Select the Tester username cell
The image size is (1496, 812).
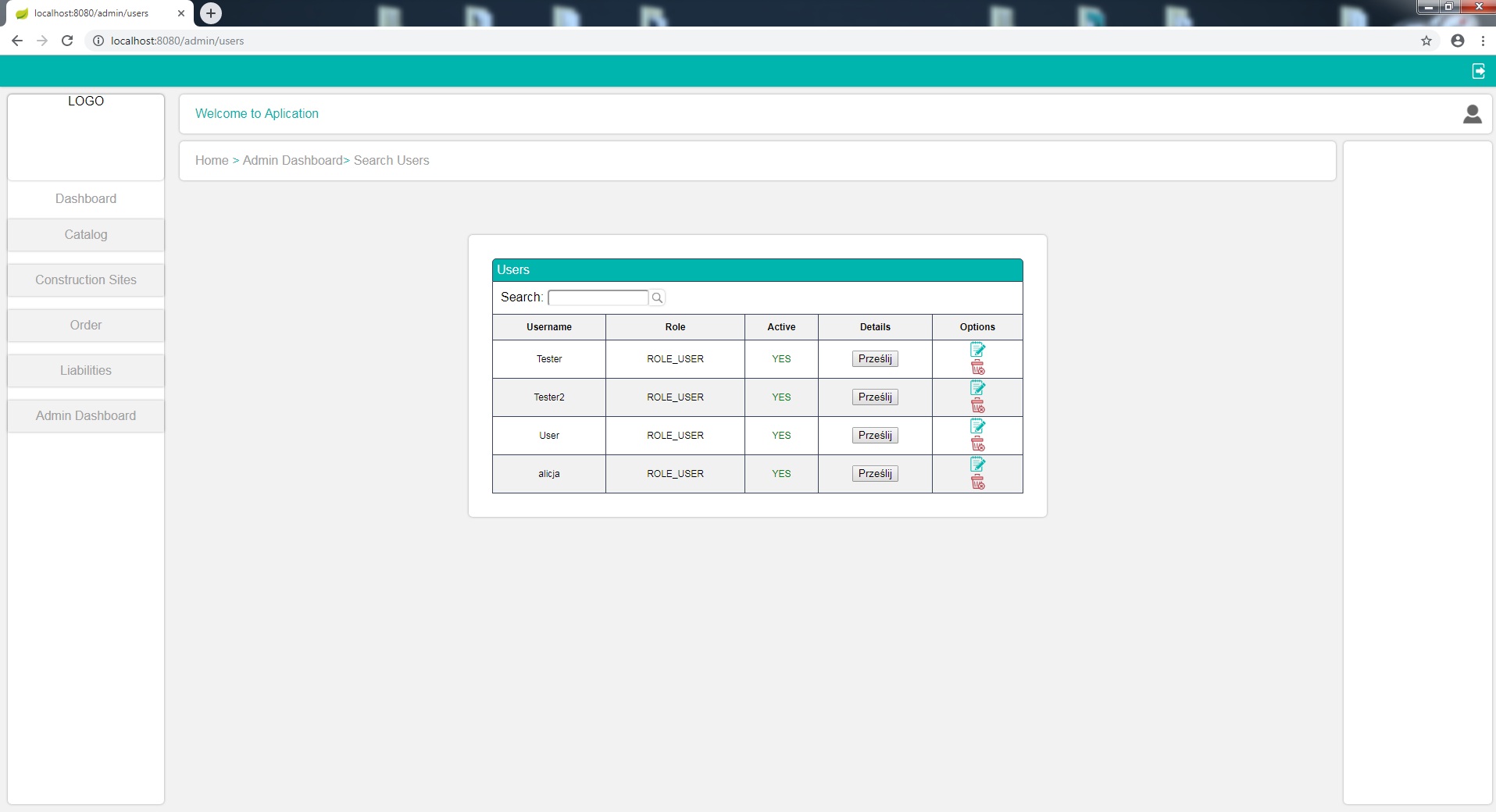[x=549, y=359]
